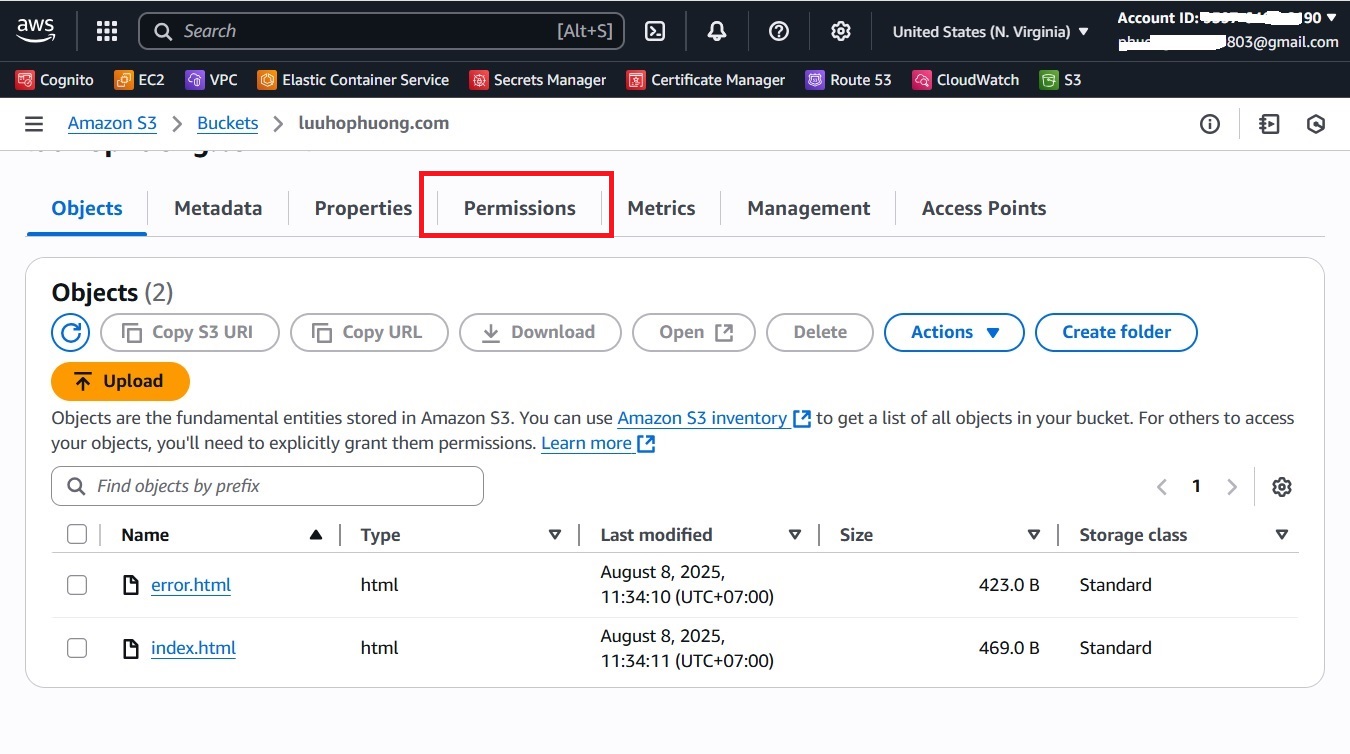Open the info panel icon
Screen dimensions: 1350x754
[1210, 124]
